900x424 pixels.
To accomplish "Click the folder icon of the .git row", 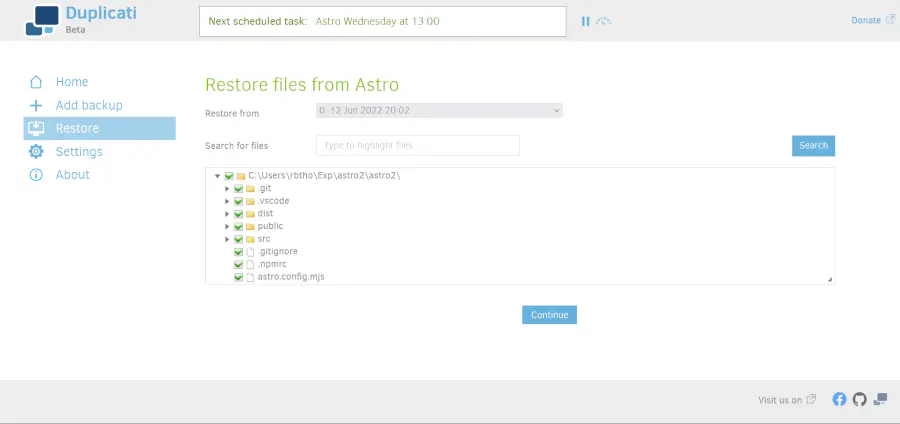I will [250, 189].
